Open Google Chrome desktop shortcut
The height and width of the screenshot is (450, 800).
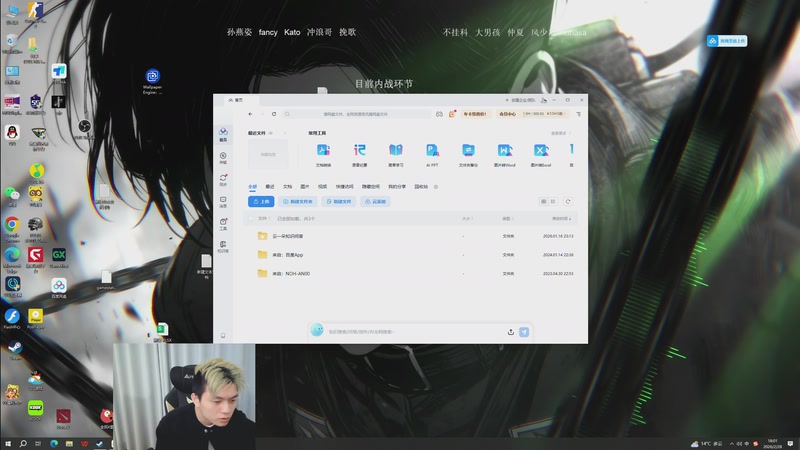tap(12, 229)
